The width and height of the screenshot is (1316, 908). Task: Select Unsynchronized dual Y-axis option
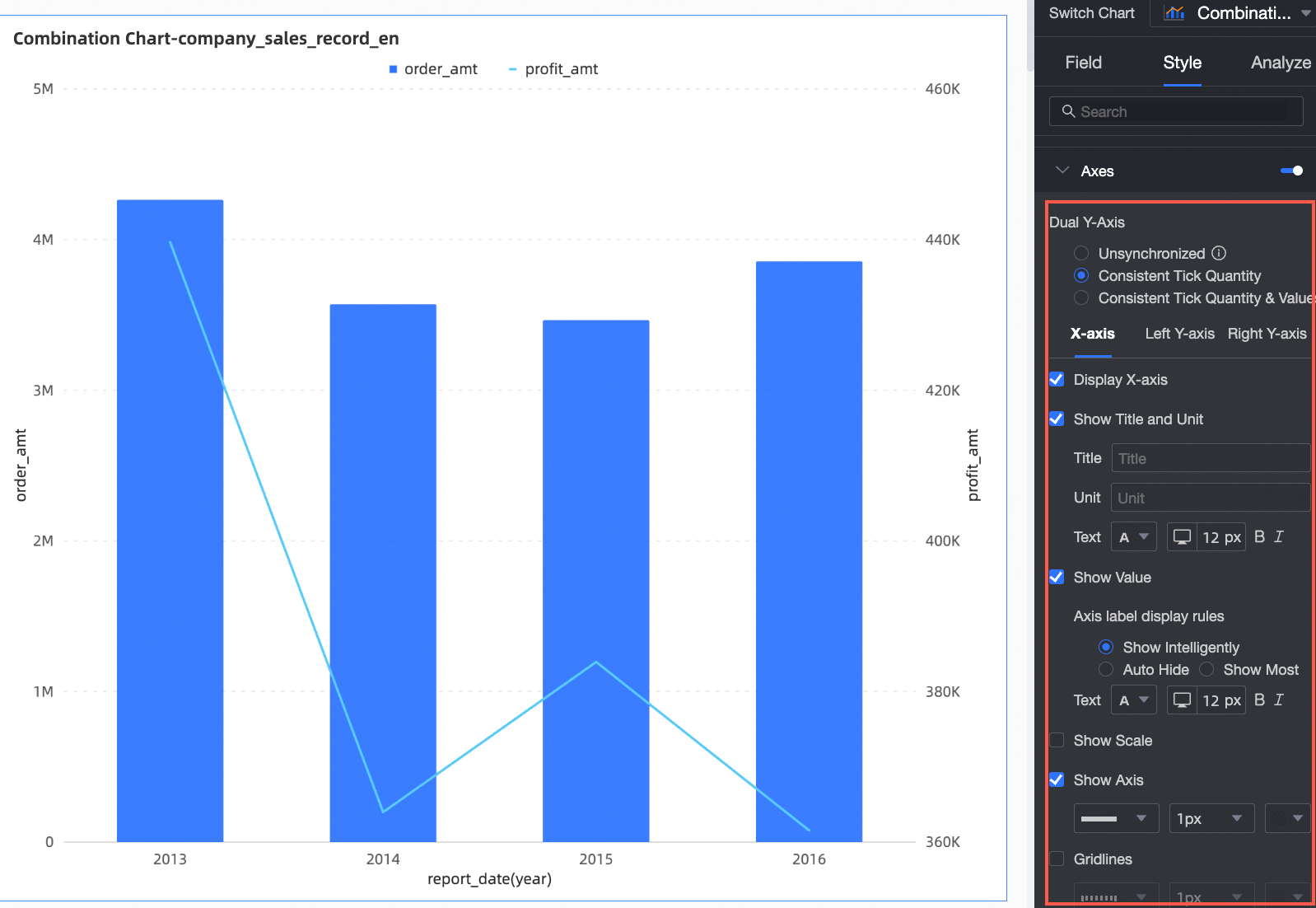click(x=1081, y=253)
